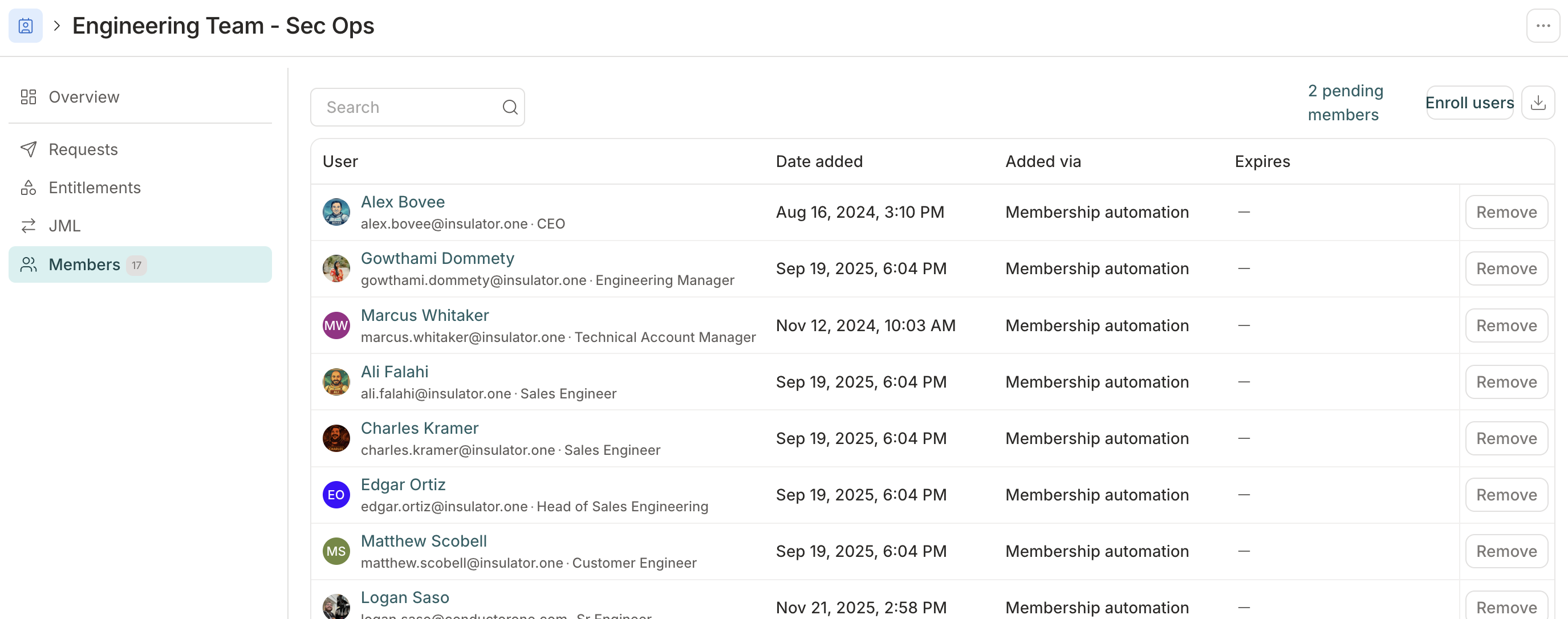Click Gowthami Dommety's avatar

[336, 268]
